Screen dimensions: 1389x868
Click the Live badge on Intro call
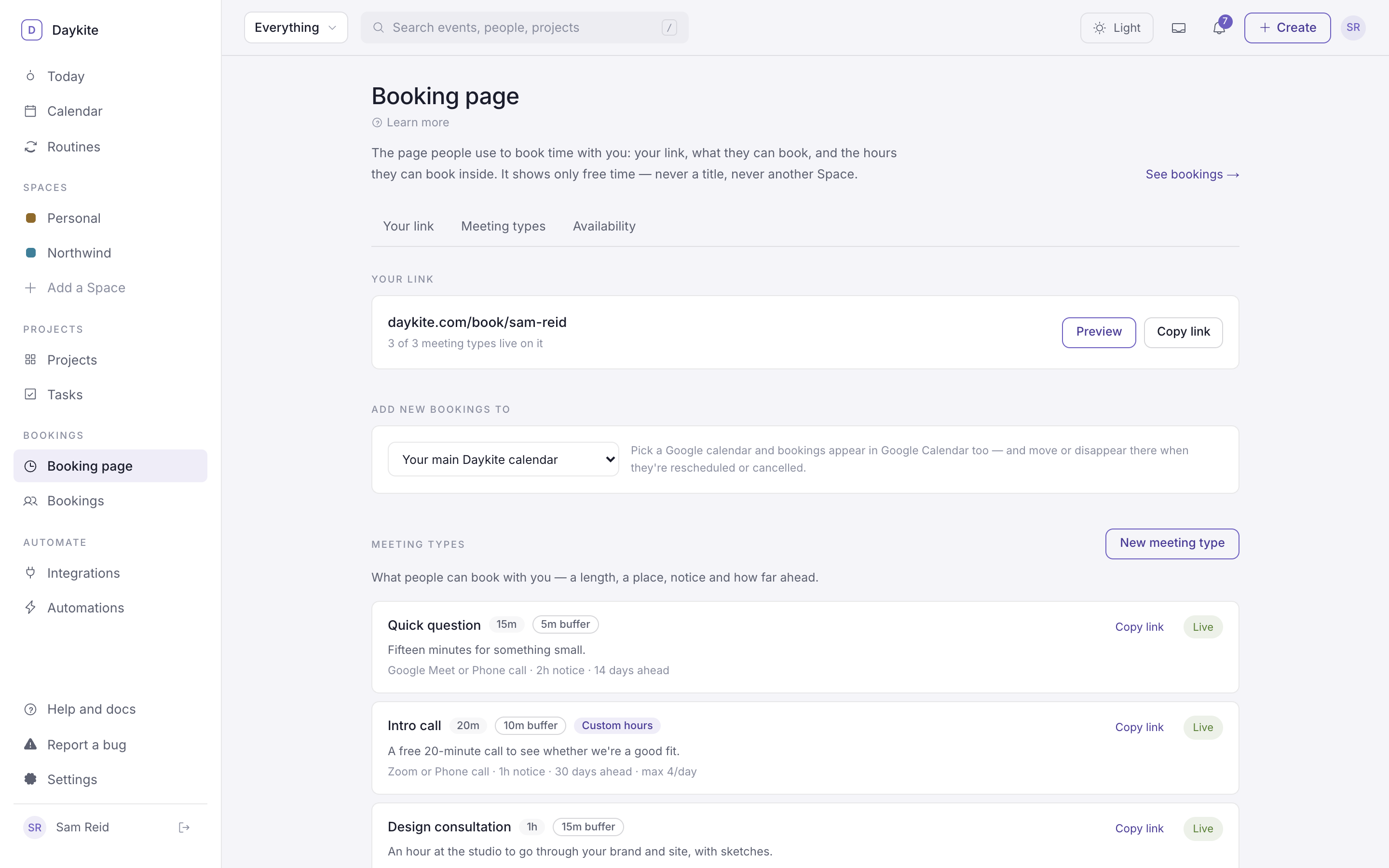1203,727
